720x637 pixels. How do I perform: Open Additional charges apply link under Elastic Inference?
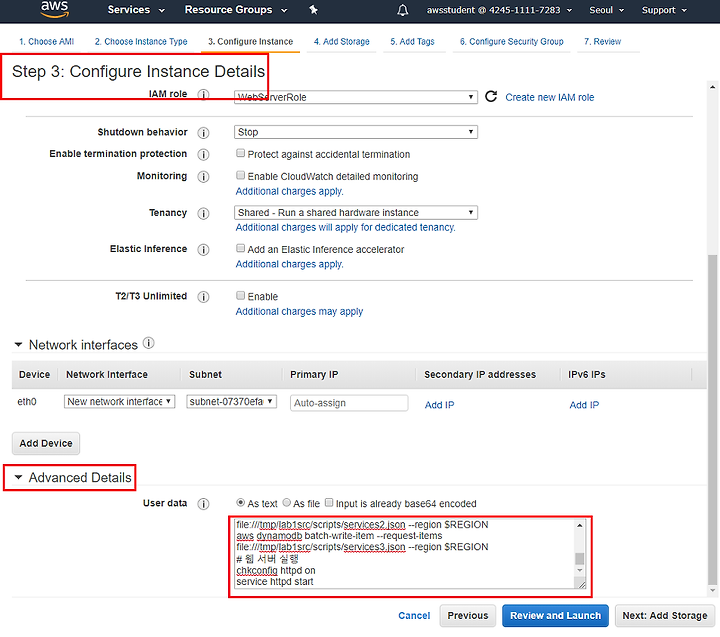tap(289, 264)
